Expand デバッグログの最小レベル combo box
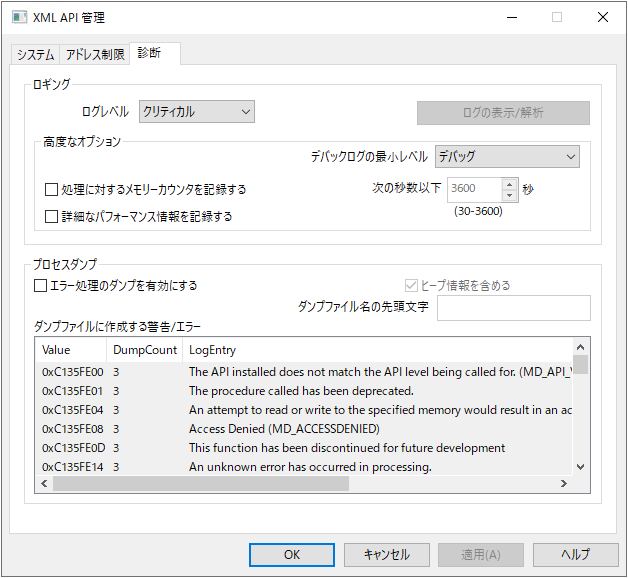This screenshot has width=628, height=578. click(506, 157)
